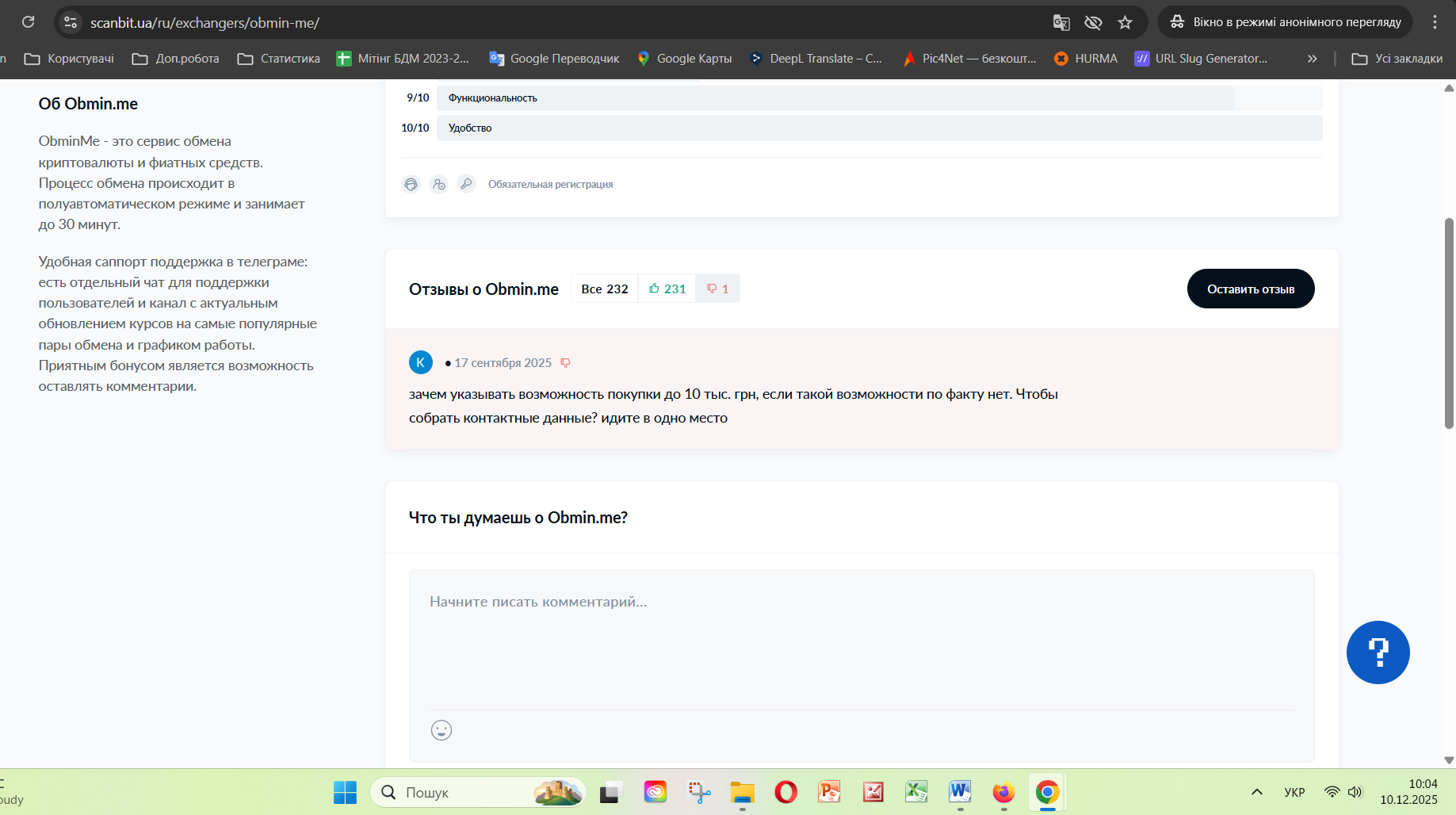Click the crossed-eye tracking protection icon
The image size is (1456, 815).
click(x=1093, y=22)
